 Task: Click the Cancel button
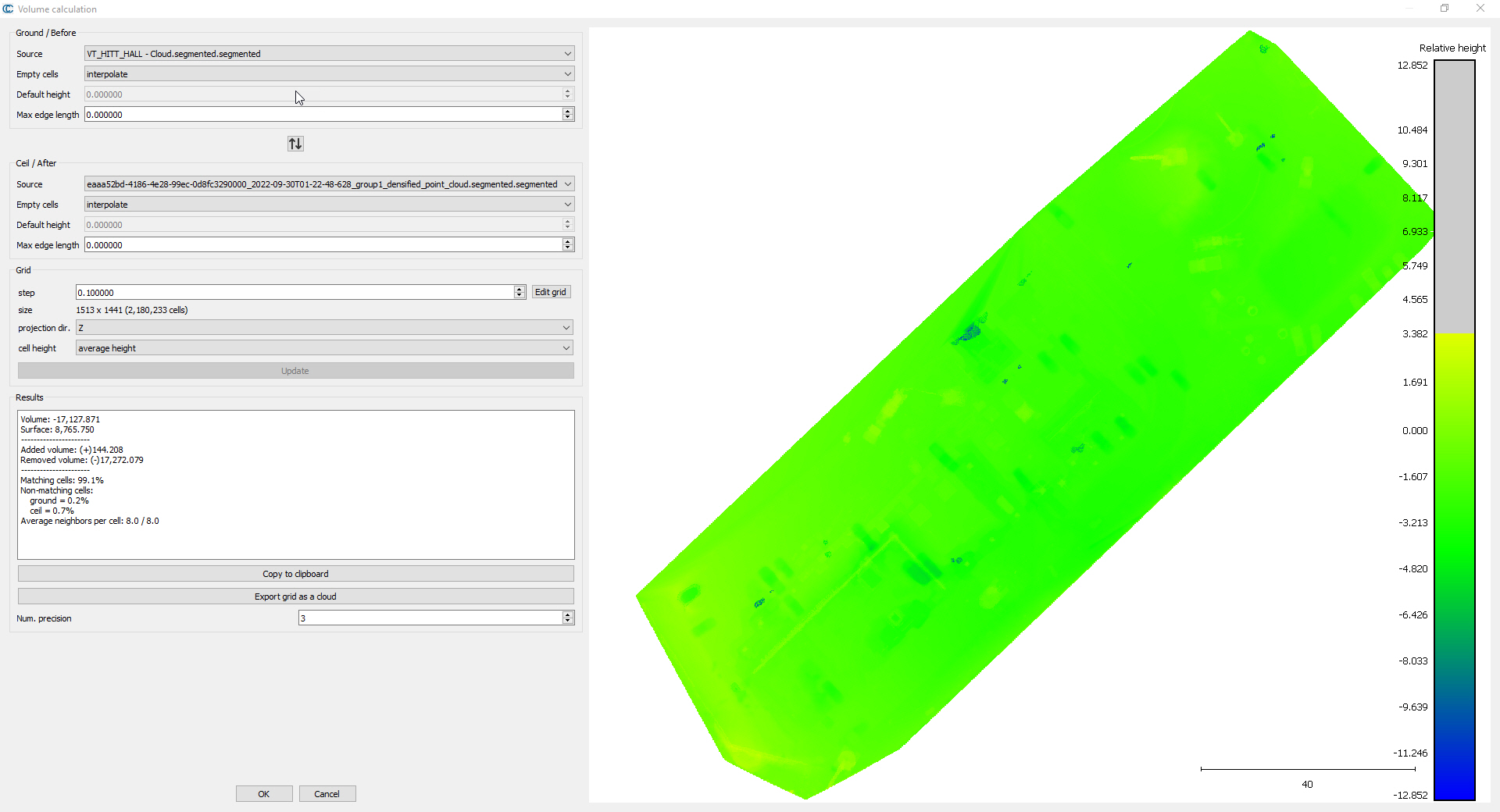click(327, 794)
